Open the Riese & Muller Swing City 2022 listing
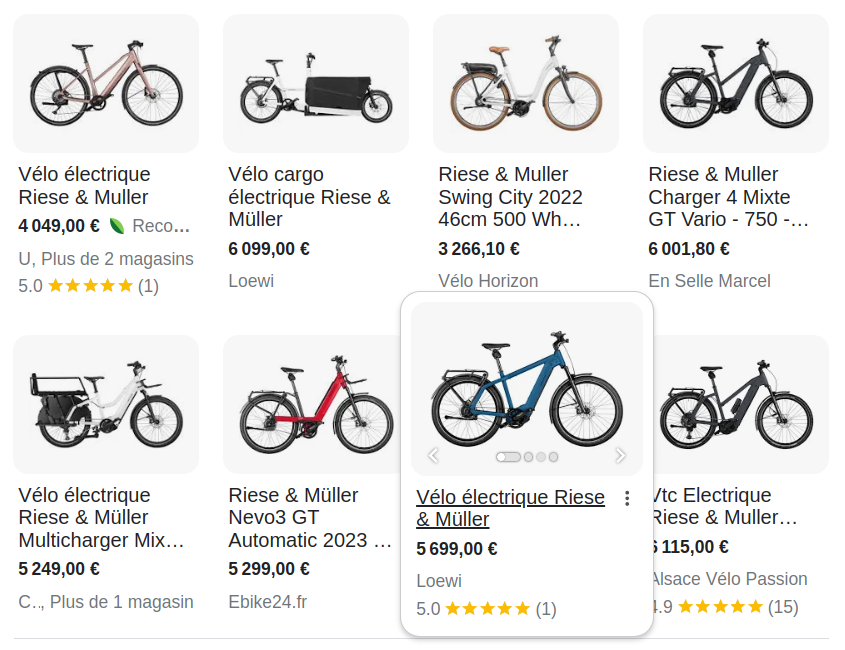The height and width of the screenshot is (650, 845). 510,197
